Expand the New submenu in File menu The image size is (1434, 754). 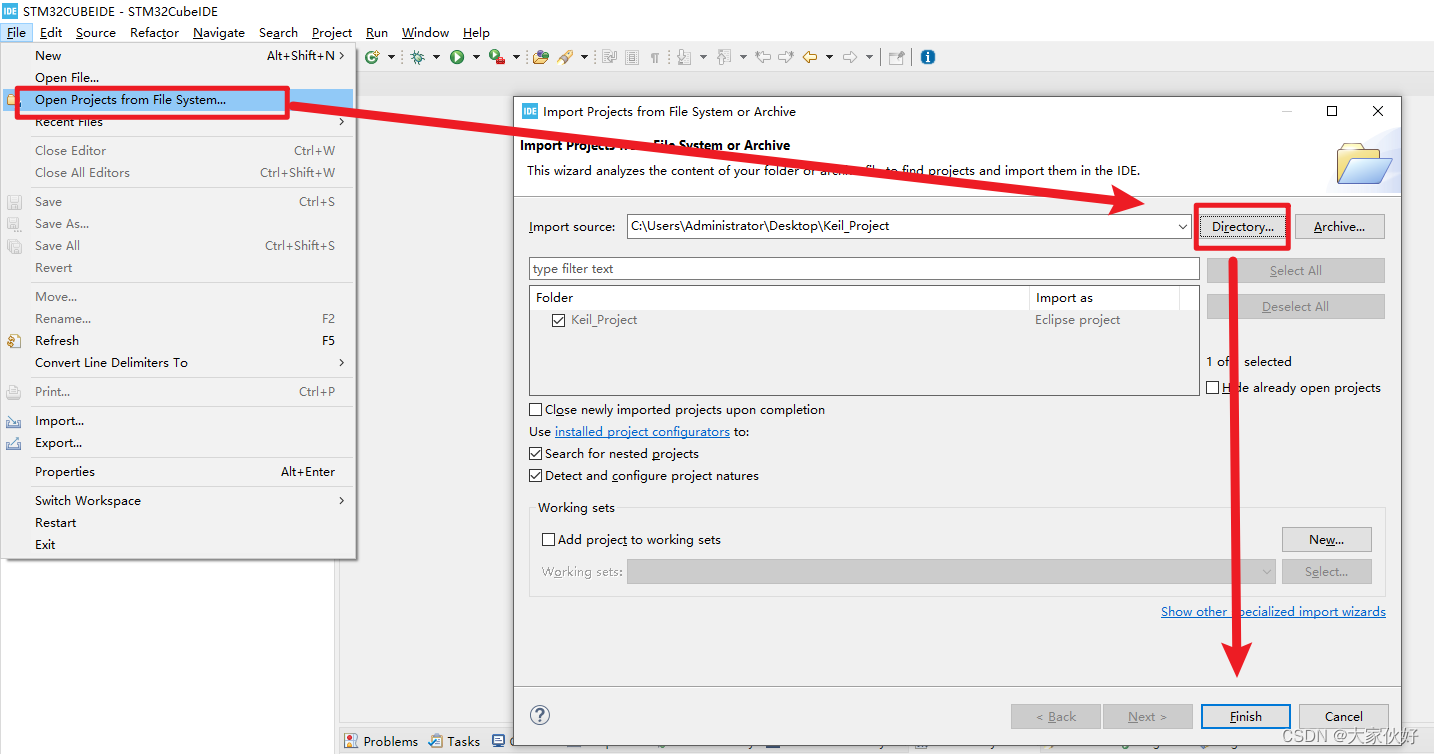178,55
